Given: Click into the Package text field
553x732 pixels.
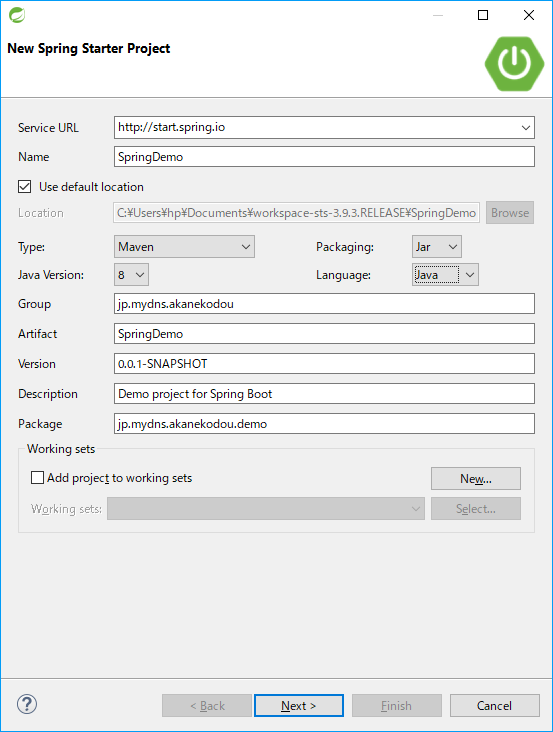Looking at the screenshot, I should tap(324, 423).
